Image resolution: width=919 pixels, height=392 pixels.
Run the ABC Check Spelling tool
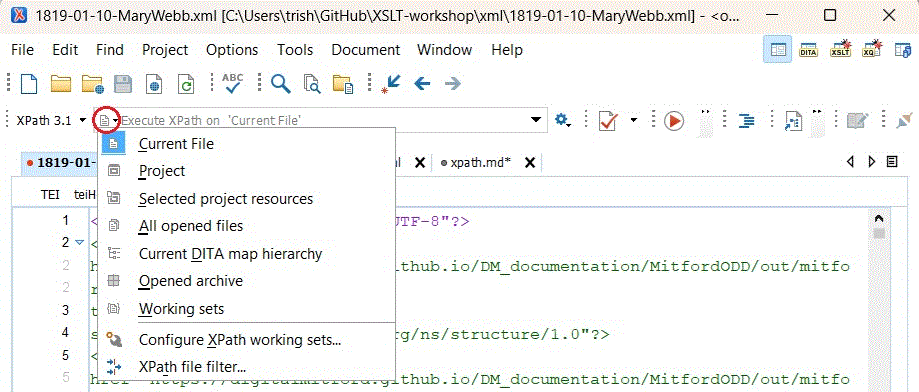point(233,84)
